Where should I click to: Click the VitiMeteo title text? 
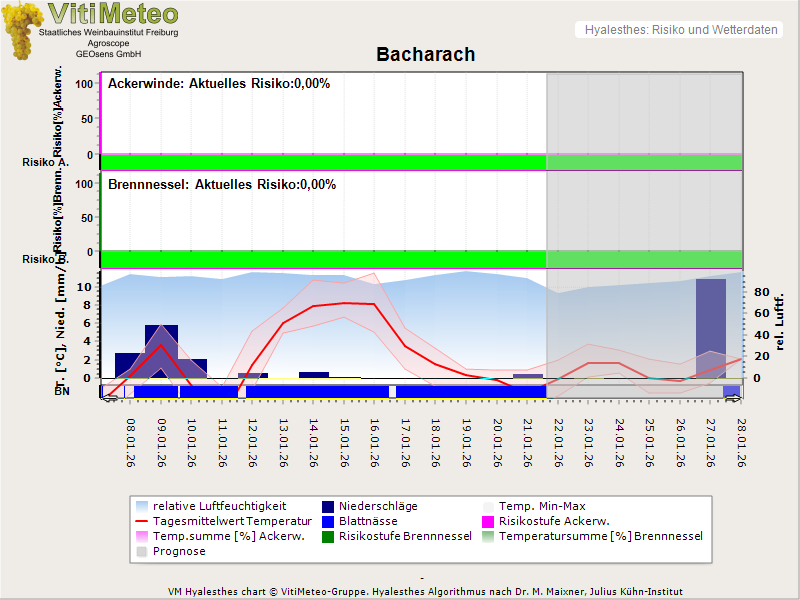(113, 14)
